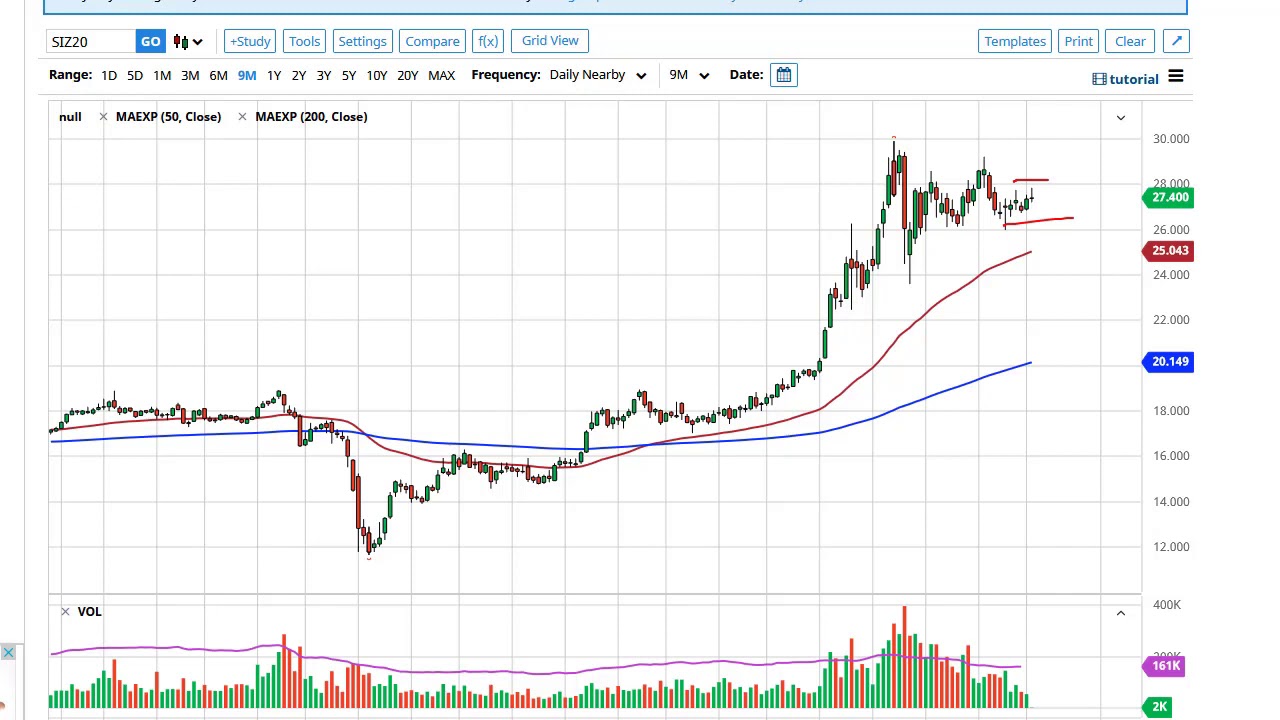Open the Compare menu

click(432, 41)
